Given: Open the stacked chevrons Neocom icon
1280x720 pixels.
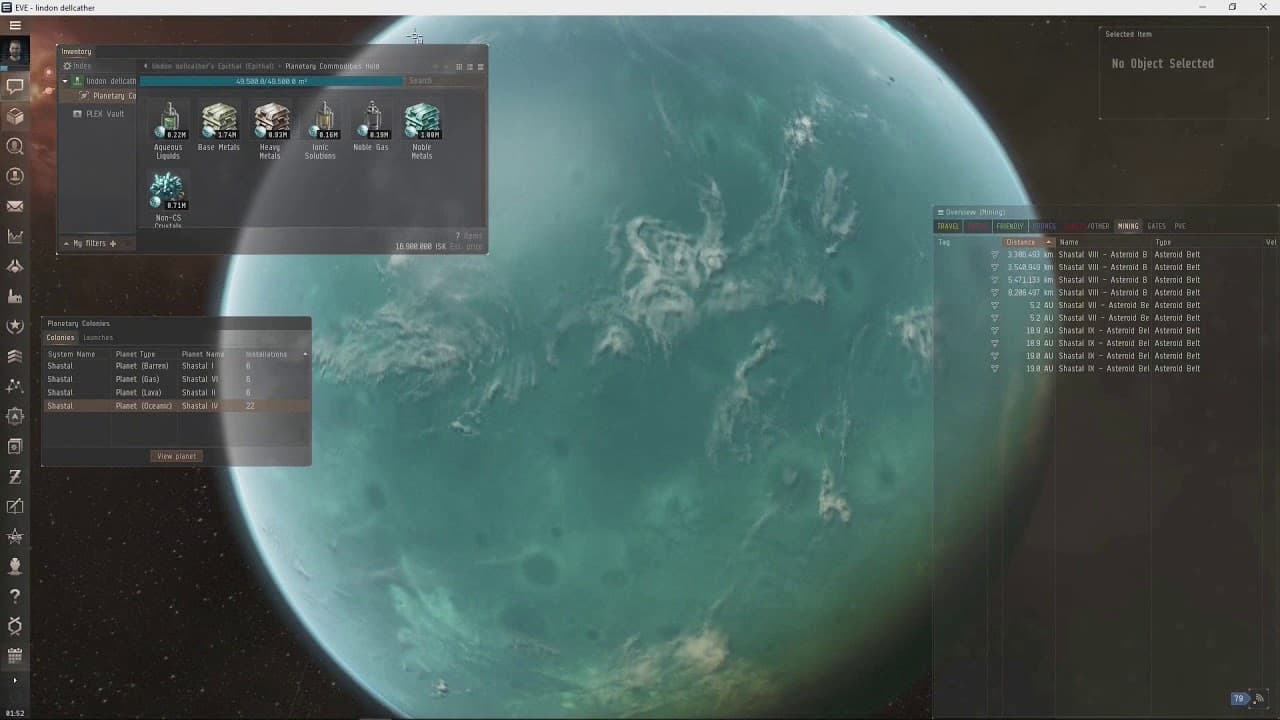Looking at the screenshot, I should [15, 356].
